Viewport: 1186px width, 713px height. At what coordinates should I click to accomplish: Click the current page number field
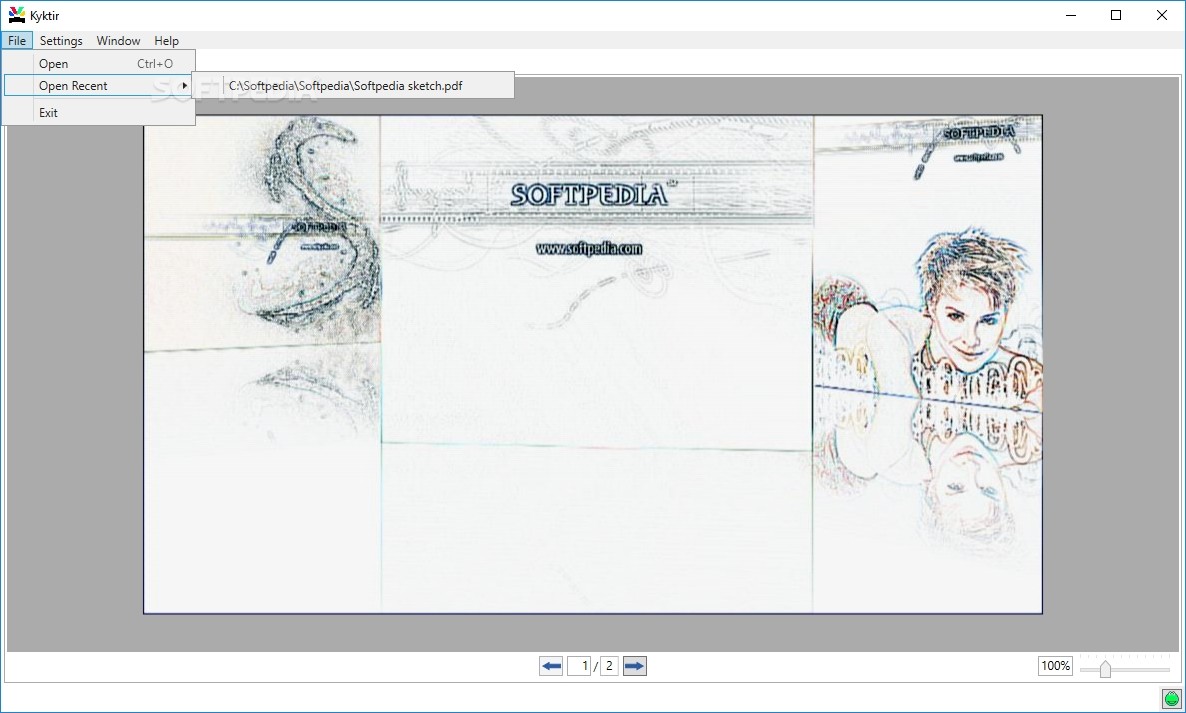point(579,666)
